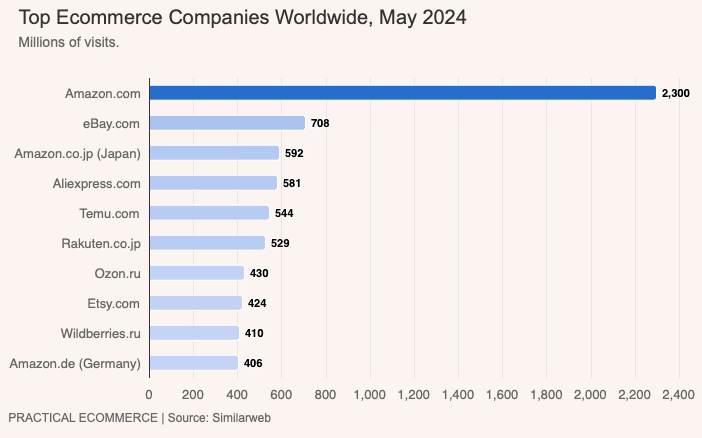Image resolution: width=702 pixels, height=438 pixels.
Task: Click the 544 value label
Action: [x=284, y=213]
